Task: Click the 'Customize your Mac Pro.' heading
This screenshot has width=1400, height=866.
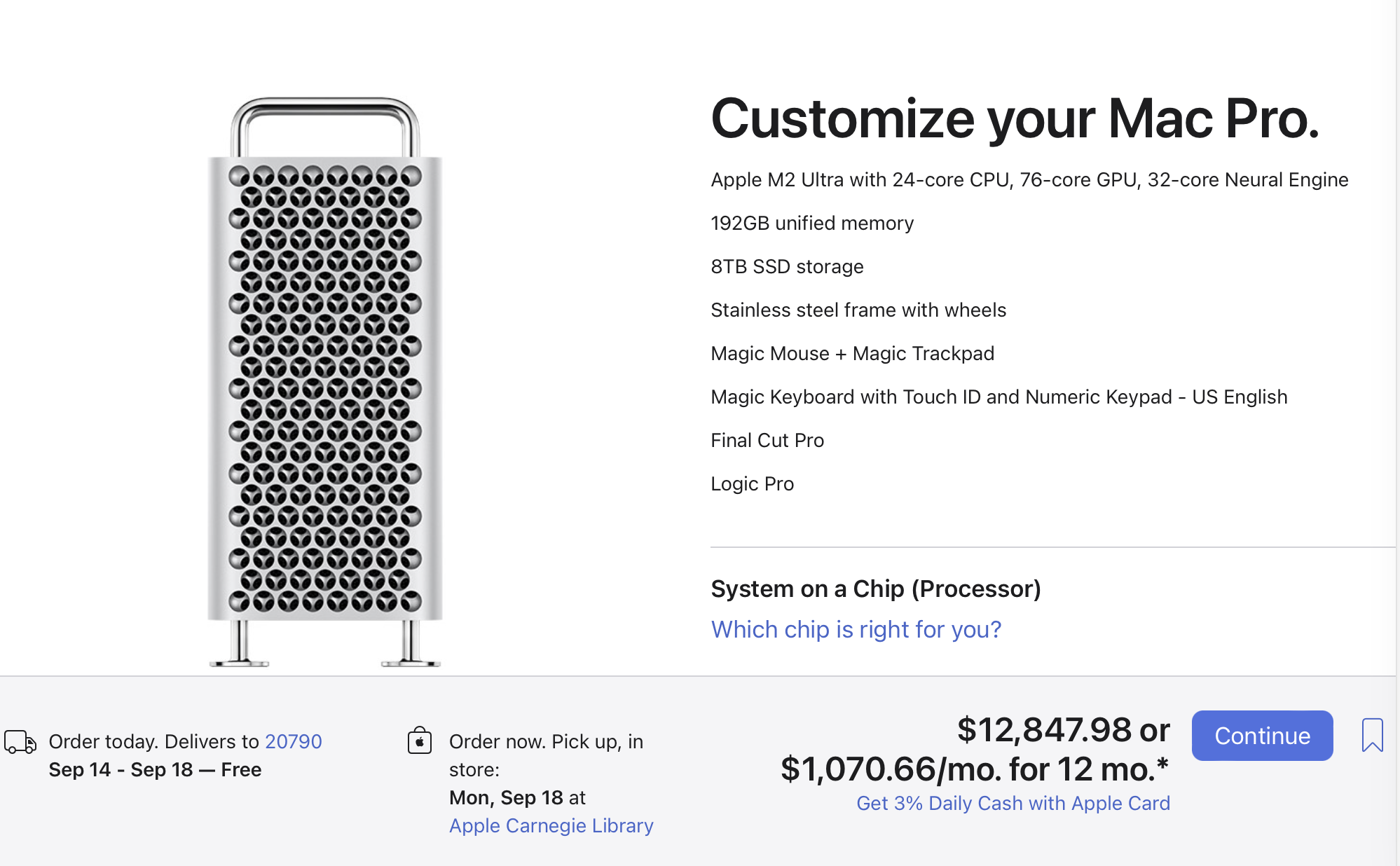Action: point(1015,118)
